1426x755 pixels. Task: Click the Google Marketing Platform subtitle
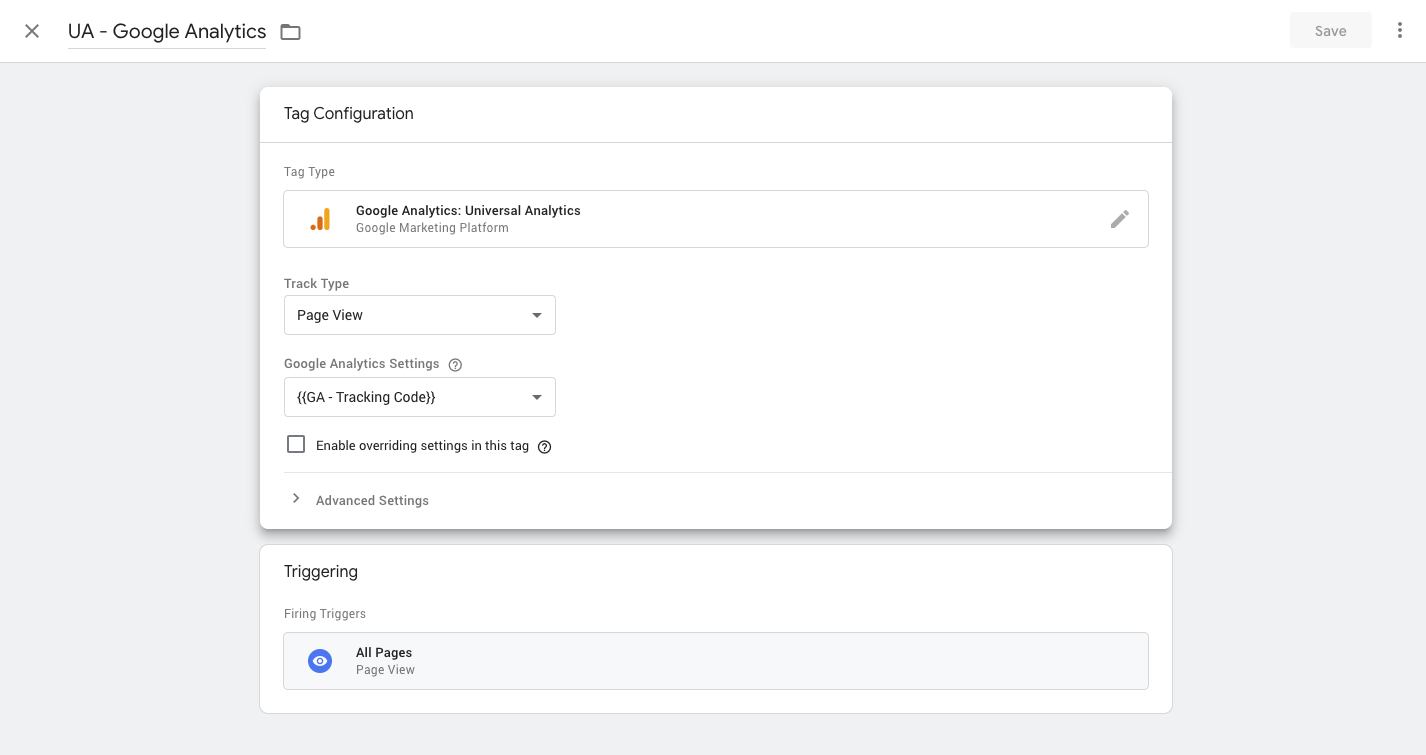pos(432,228)
